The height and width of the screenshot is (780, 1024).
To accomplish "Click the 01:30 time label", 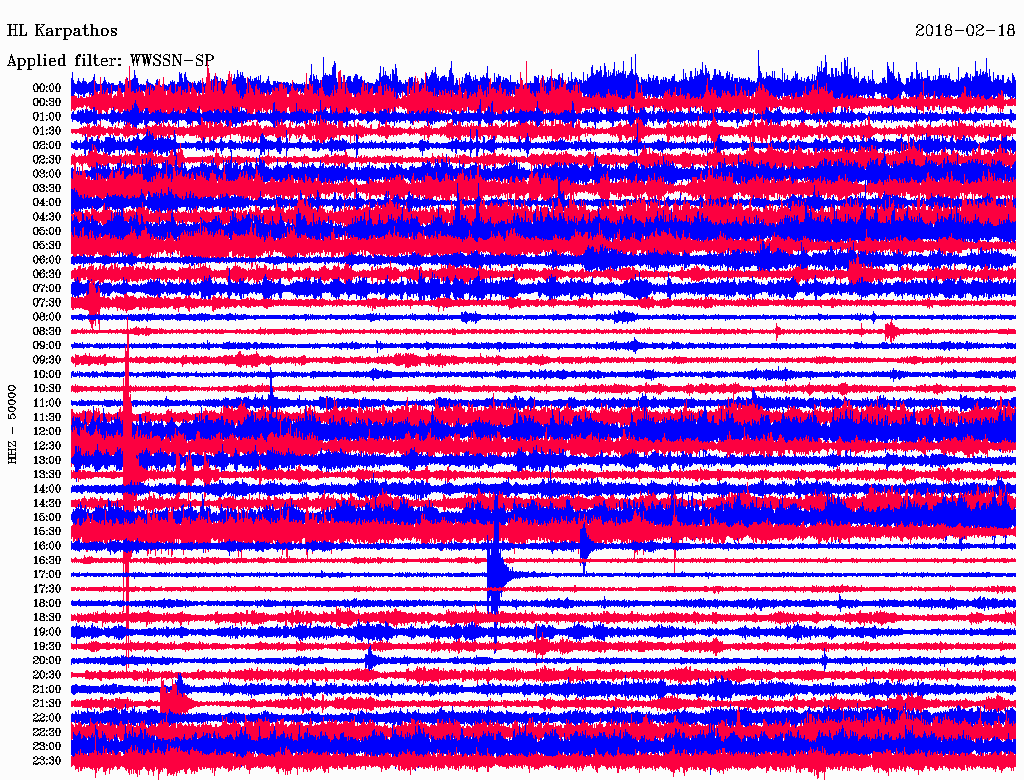I will (47, 131).
